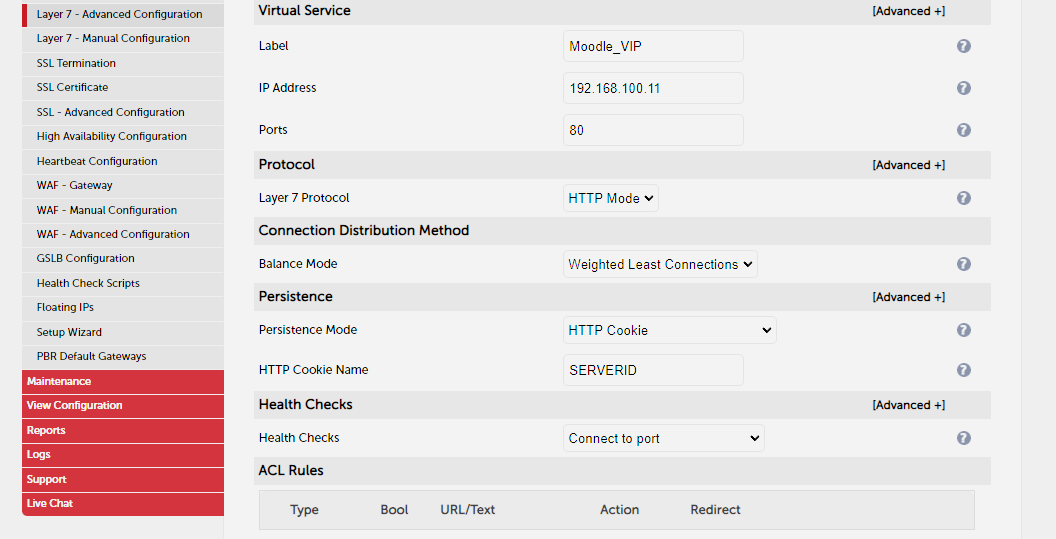The image size is (1056, 539).
Task: Open help icon for Ports field
Action: coord(964,130)
